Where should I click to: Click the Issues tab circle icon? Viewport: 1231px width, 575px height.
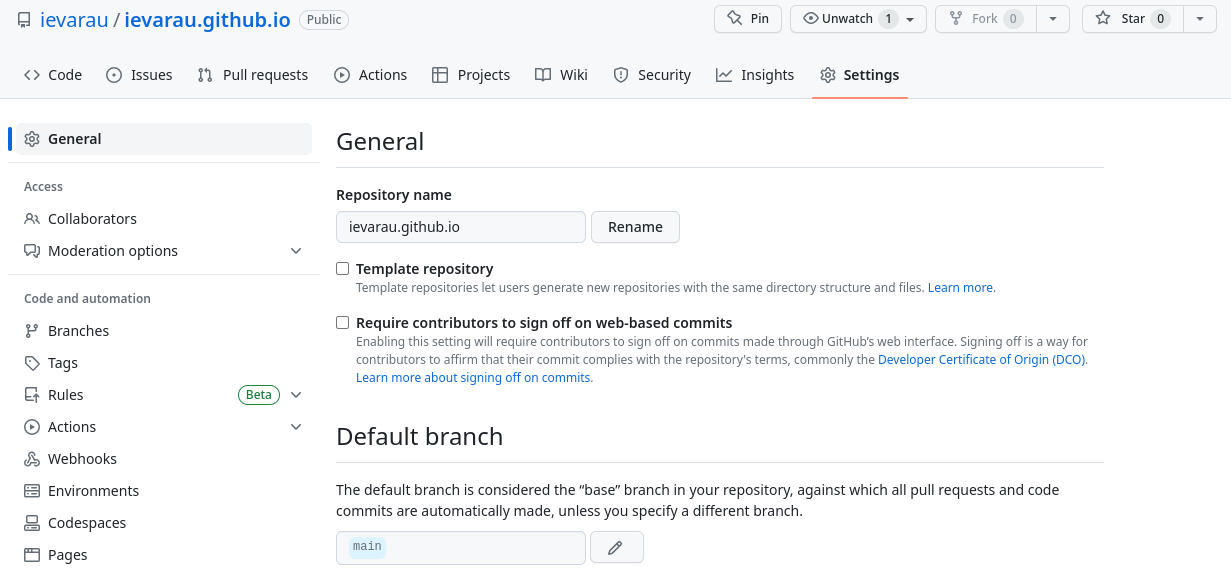click(114, 75)
